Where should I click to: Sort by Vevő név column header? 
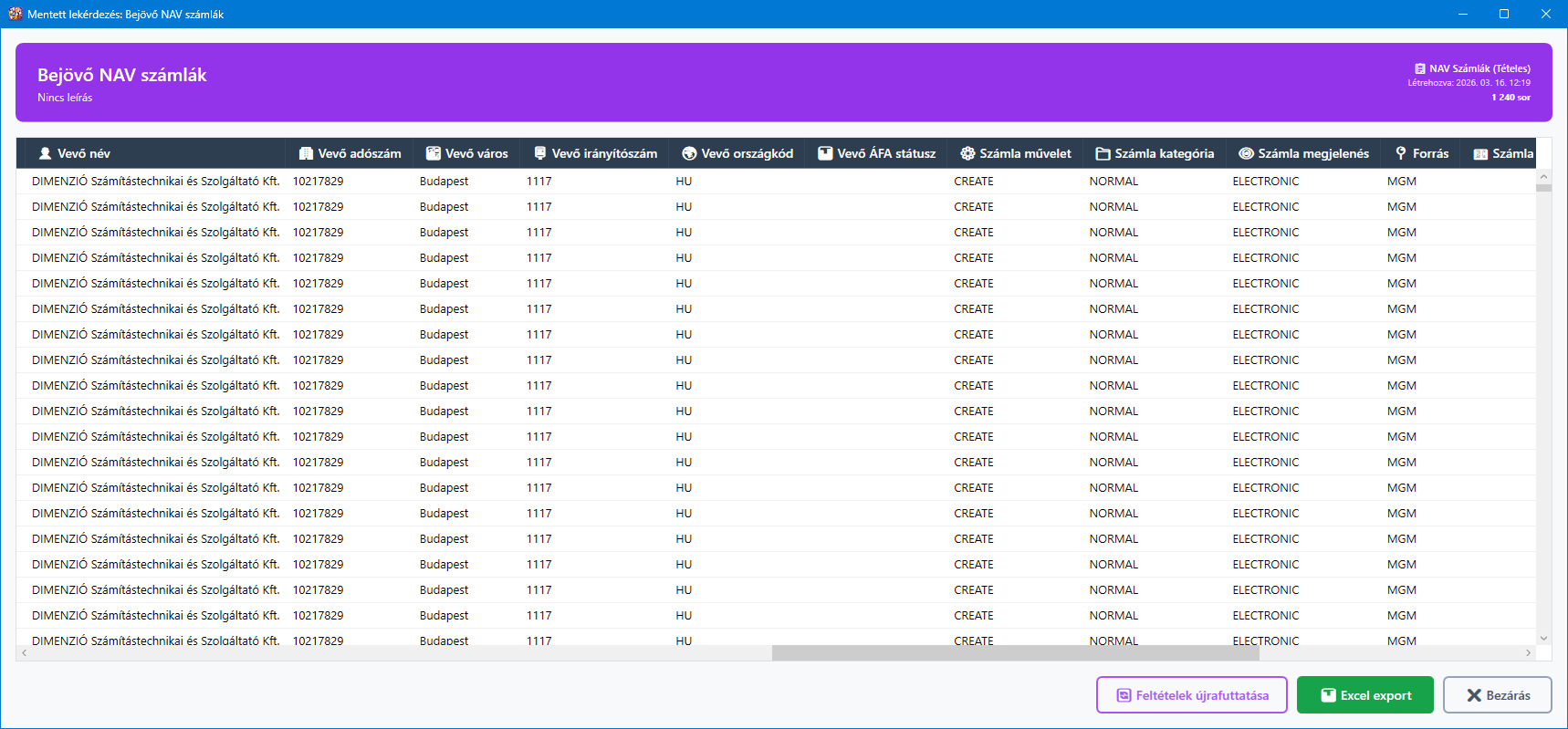pos(84,153)
